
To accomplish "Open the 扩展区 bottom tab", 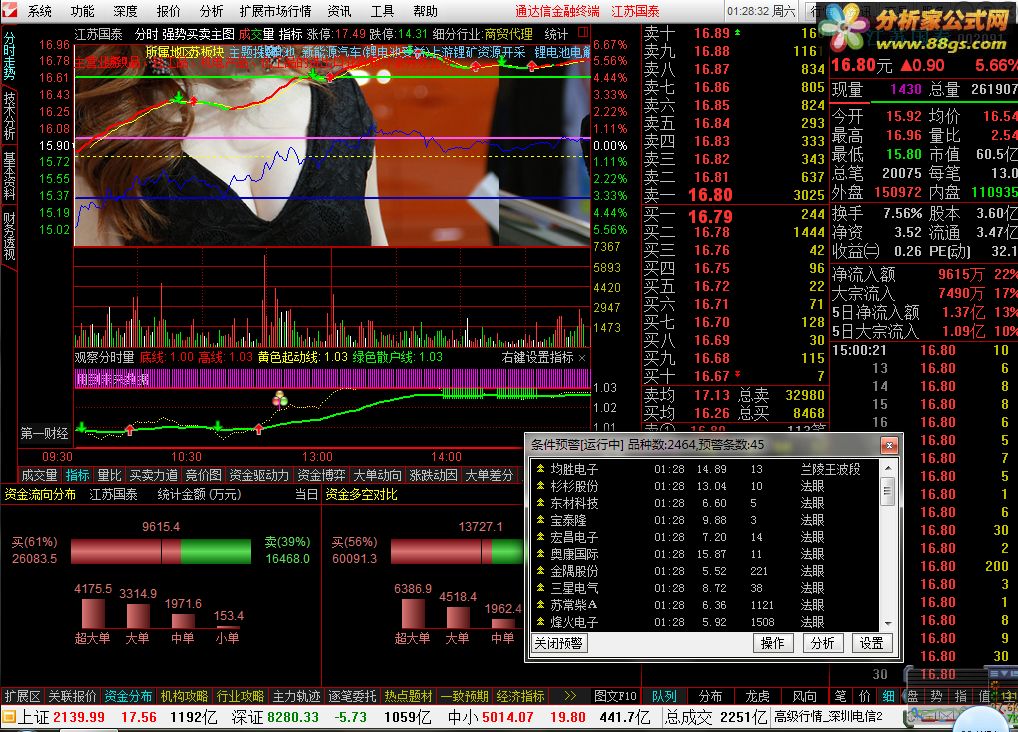I will pyautogui.click(x=22, y=696).
